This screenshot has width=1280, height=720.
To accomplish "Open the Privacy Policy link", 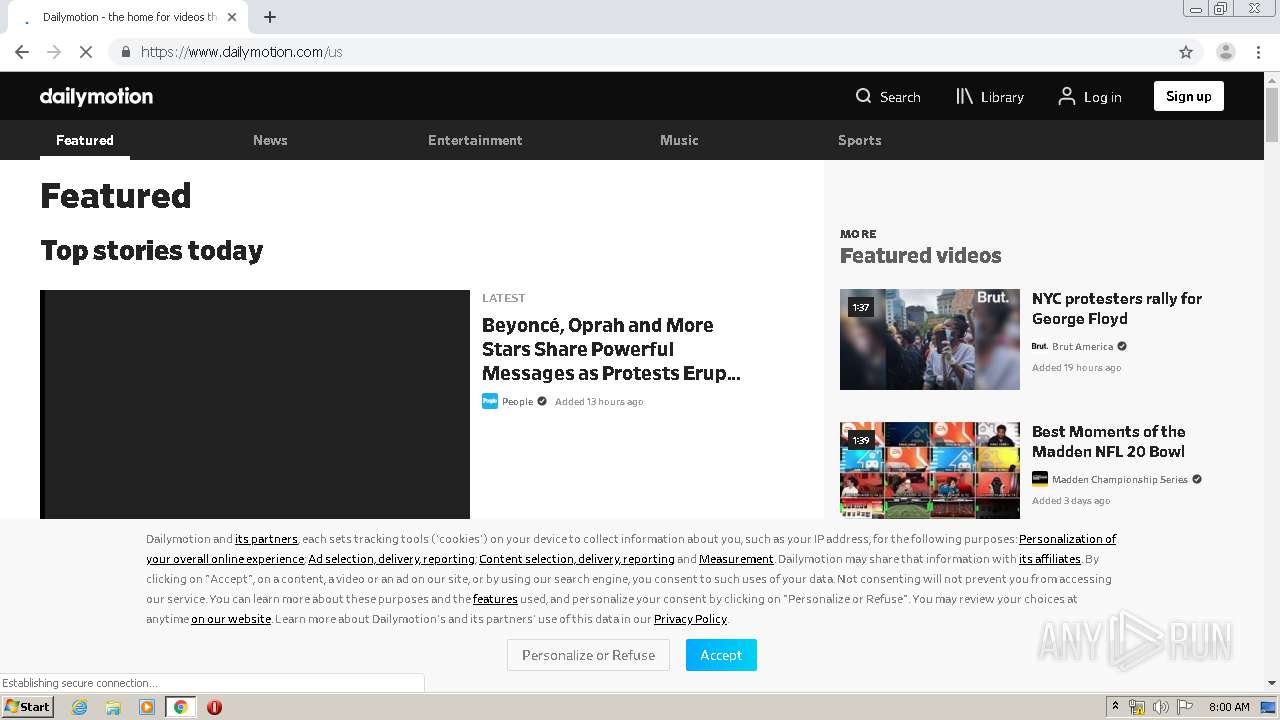I will pos(690,619).
